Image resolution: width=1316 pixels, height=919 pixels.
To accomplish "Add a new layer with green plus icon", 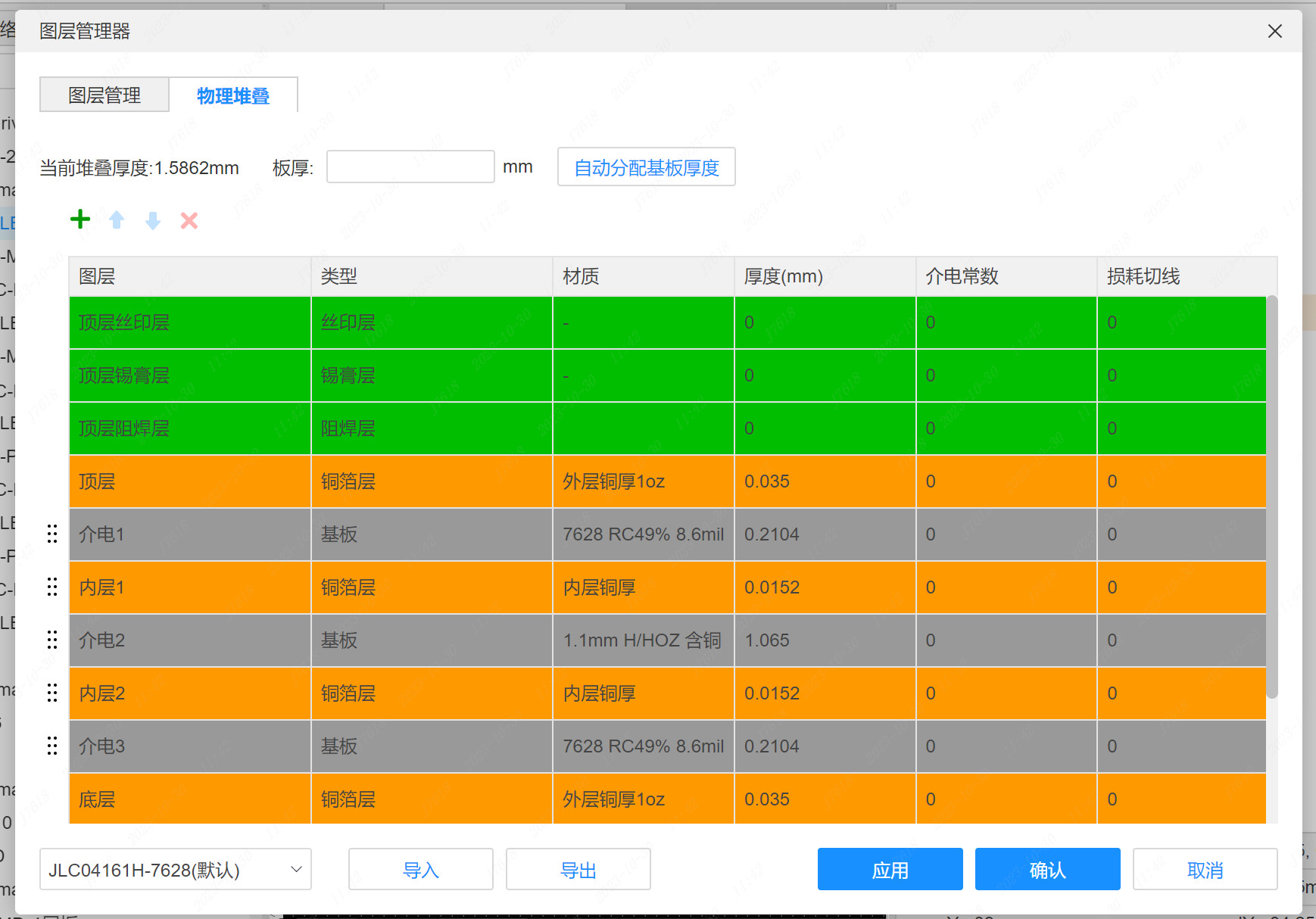I will pyautogui.click(x=80, y=220).
